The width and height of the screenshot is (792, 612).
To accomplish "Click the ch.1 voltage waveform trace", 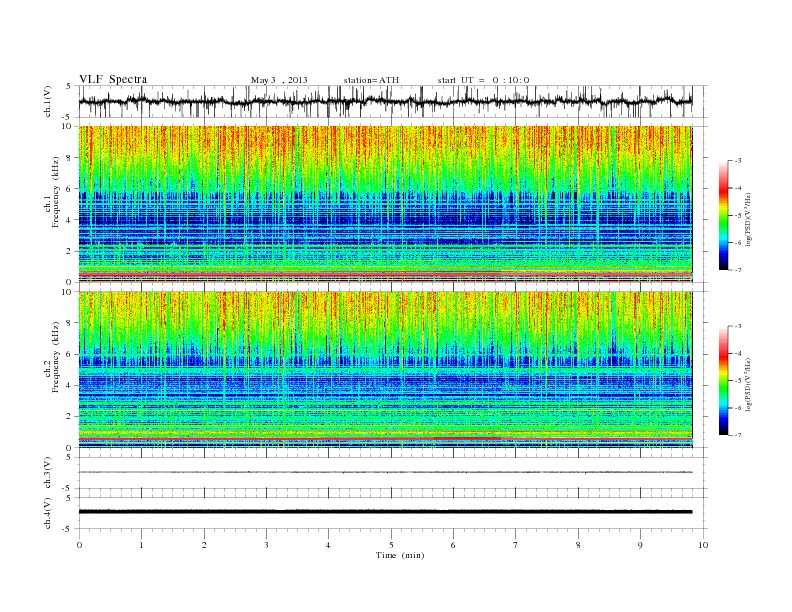I will 385,101.
